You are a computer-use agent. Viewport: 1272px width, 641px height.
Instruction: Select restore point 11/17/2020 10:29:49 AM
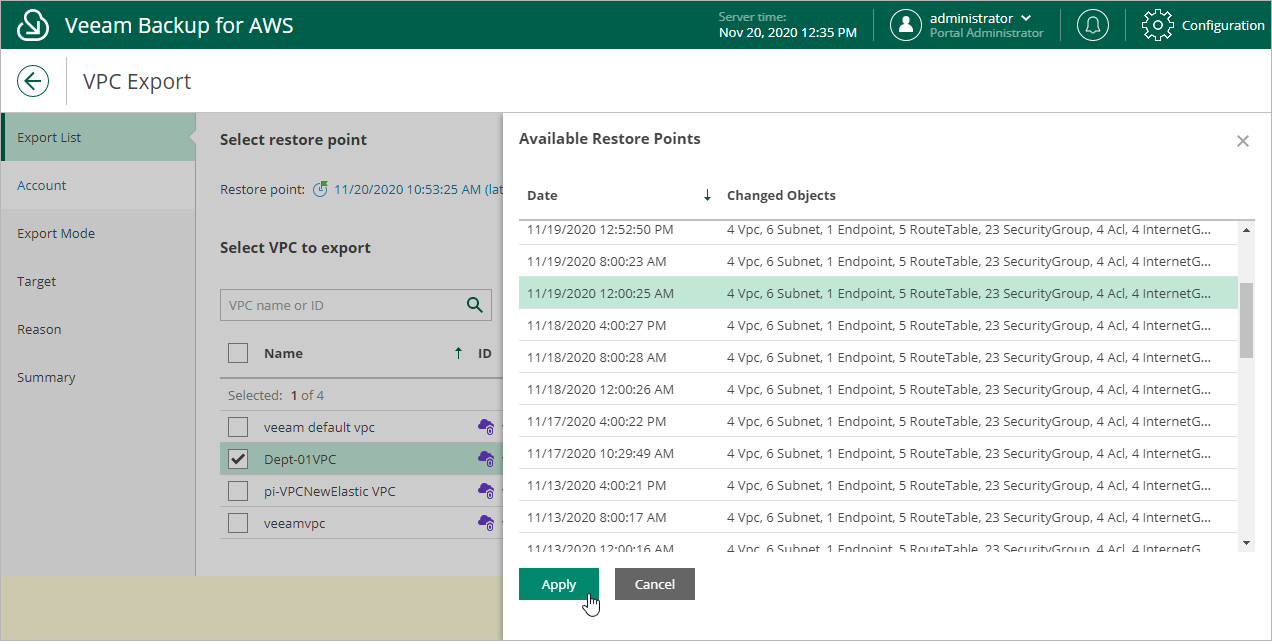point(879,453)
